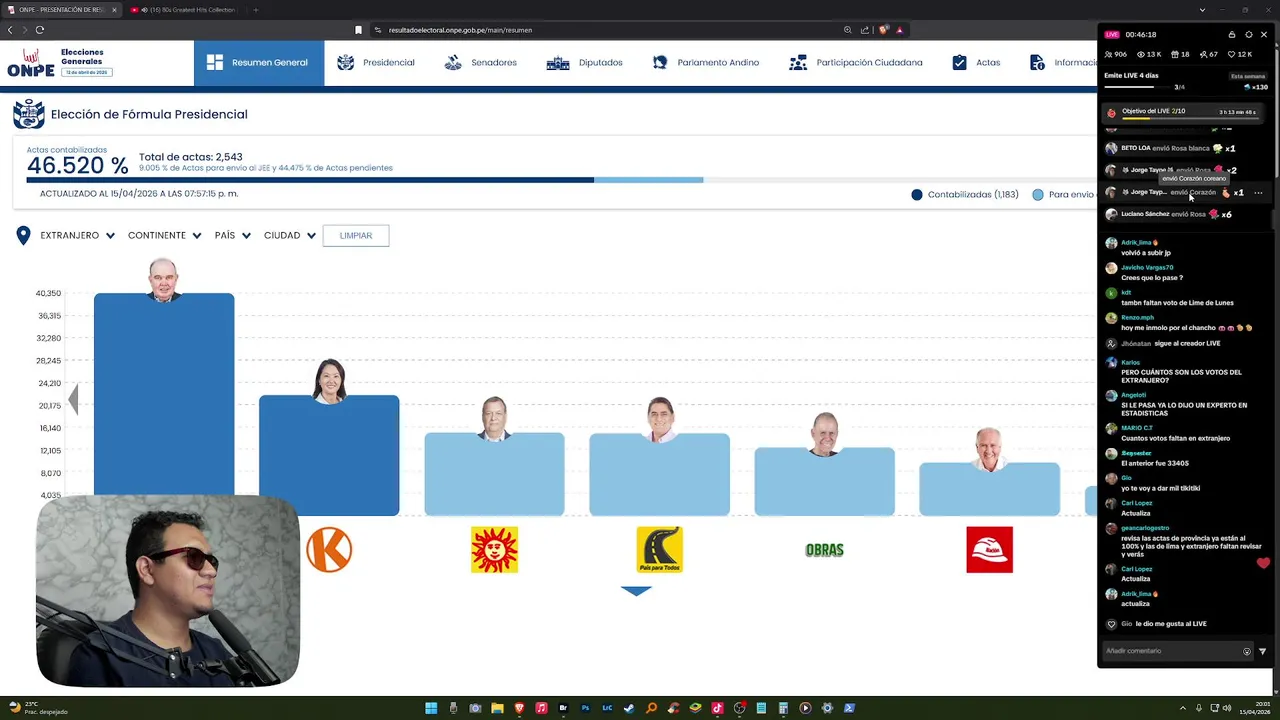Open the three-dot menu on Jorge Tayp's gift
The height and width of the screenshot is (720, 1280).
point(1258,193)
